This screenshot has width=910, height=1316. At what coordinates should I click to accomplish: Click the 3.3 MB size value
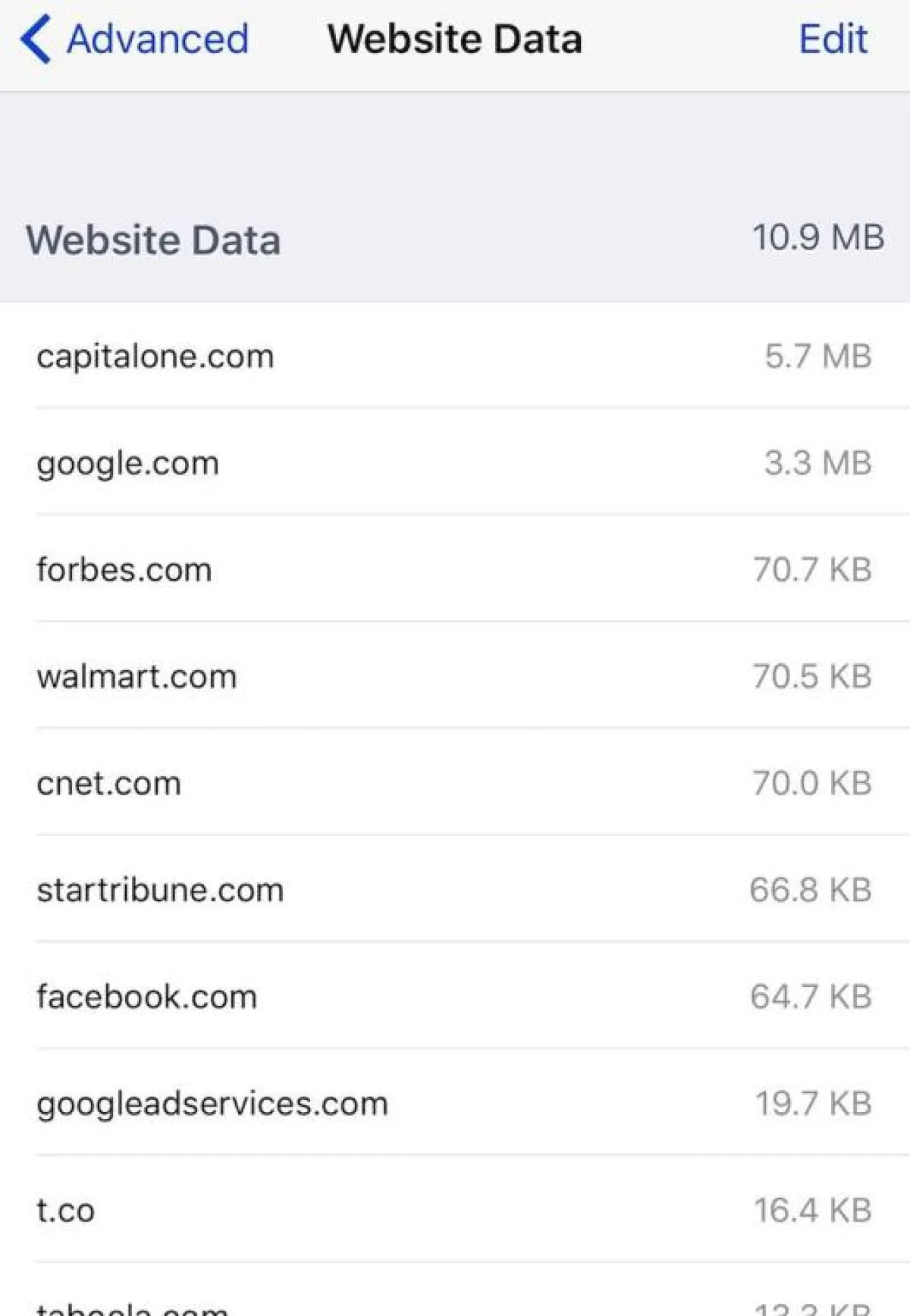pos(817,463)
